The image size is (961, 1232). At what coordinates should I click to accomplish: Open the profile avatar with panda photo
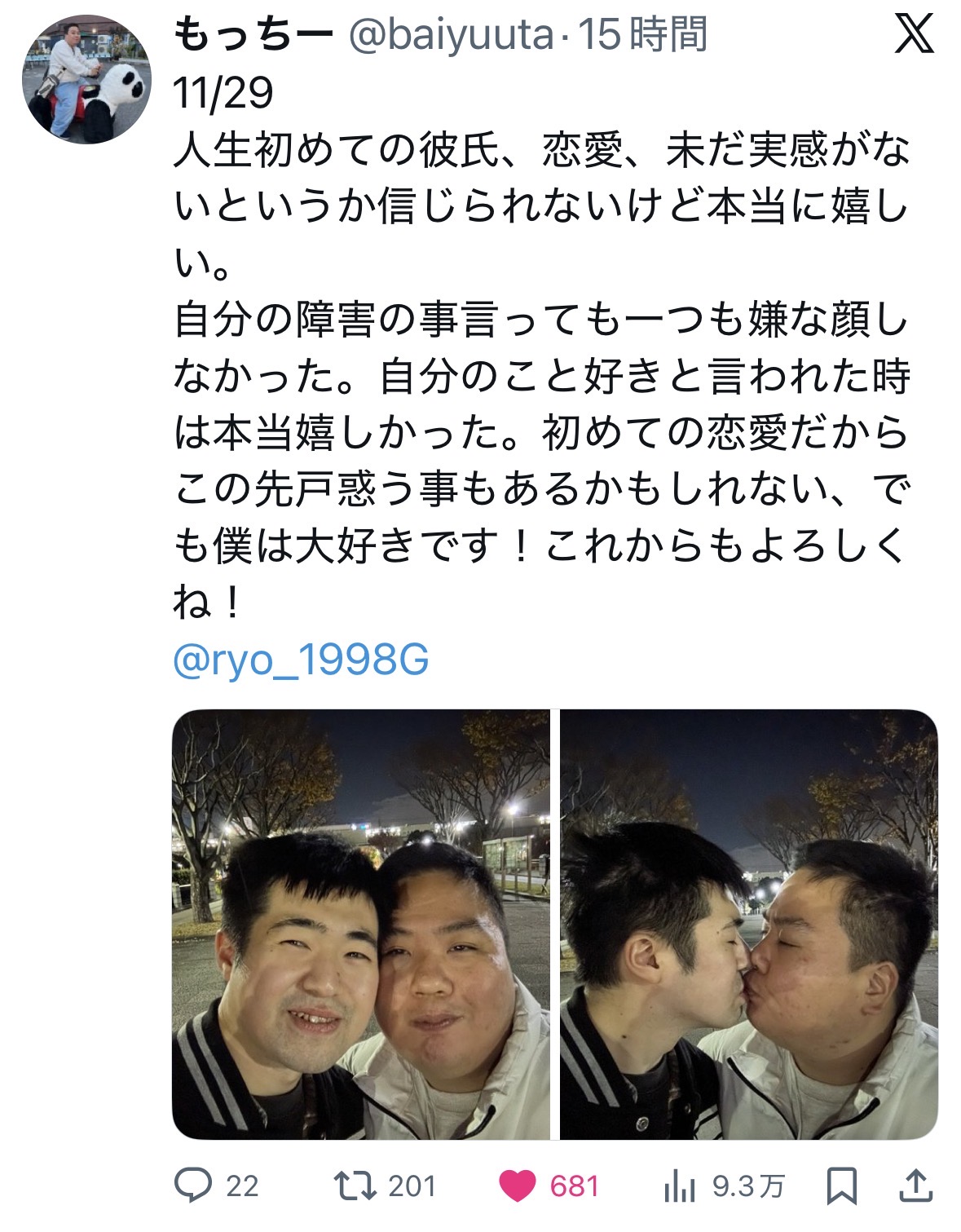[87, 79]
